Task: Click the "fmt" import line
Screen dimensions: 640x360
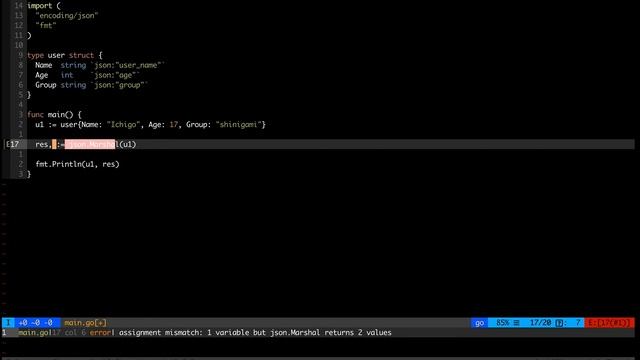Action: point(46,25)
